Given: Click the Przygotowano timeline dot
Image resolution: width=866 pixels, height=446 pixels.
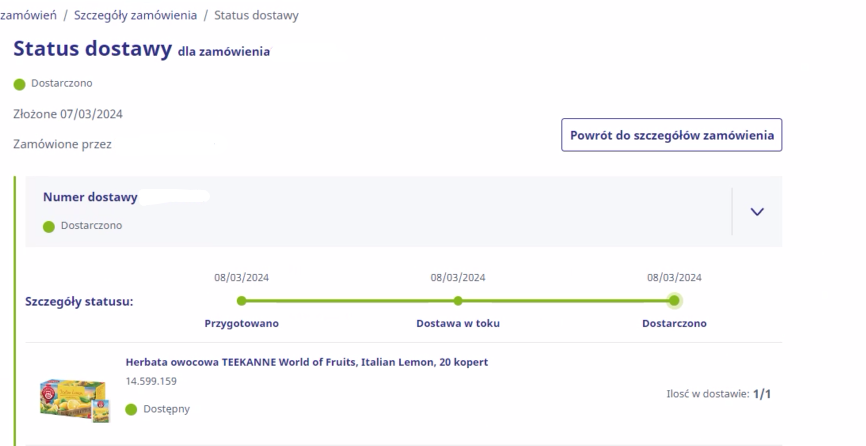Looking at the screenshot, I should [241, 301].
